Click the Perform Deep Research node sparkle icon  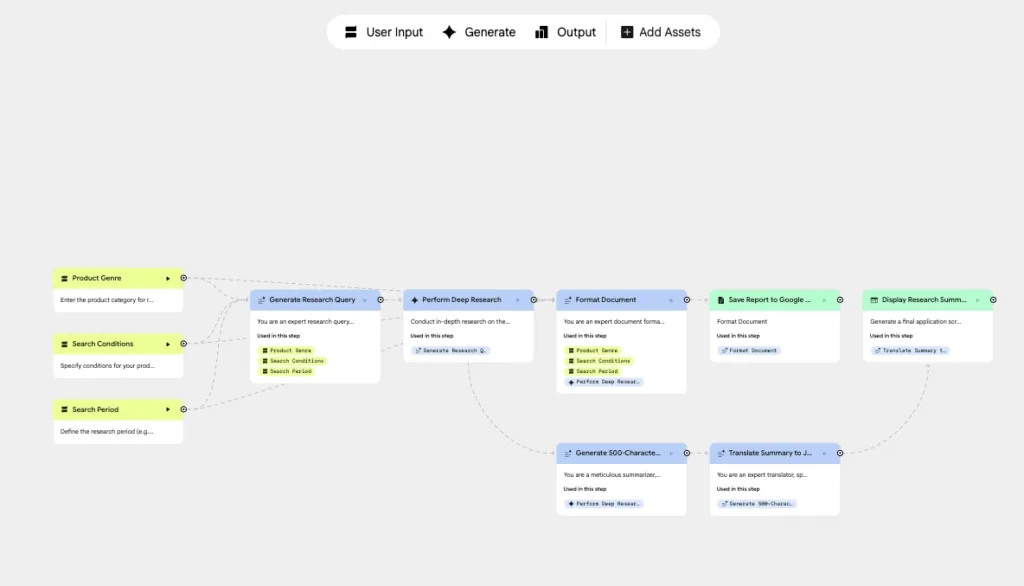click(415, 300)
